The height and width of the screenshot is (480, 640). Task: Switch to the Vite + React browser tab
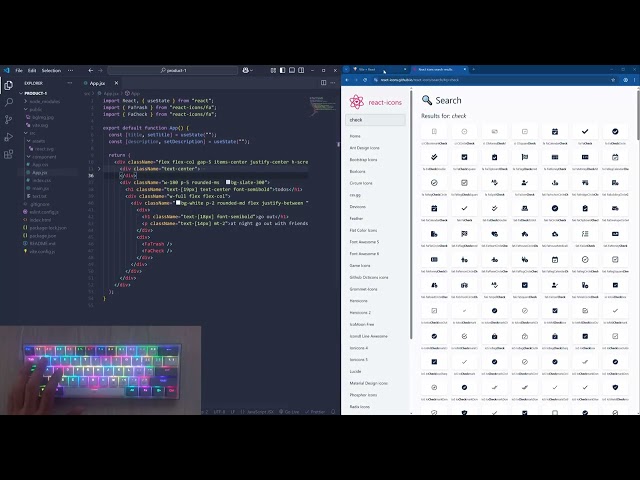click(x=380, y=69)
